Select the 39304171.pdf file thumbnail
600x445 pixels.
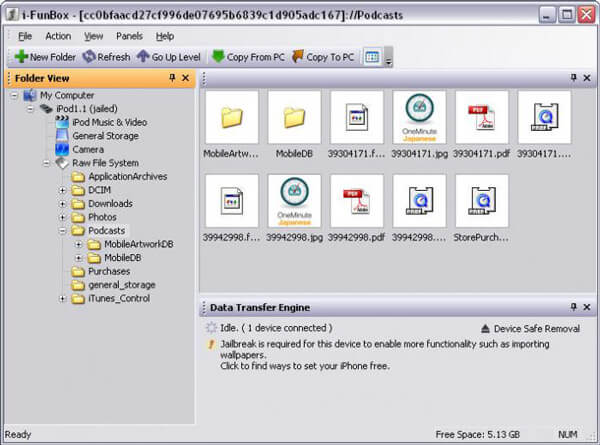[x=481, y=125]
